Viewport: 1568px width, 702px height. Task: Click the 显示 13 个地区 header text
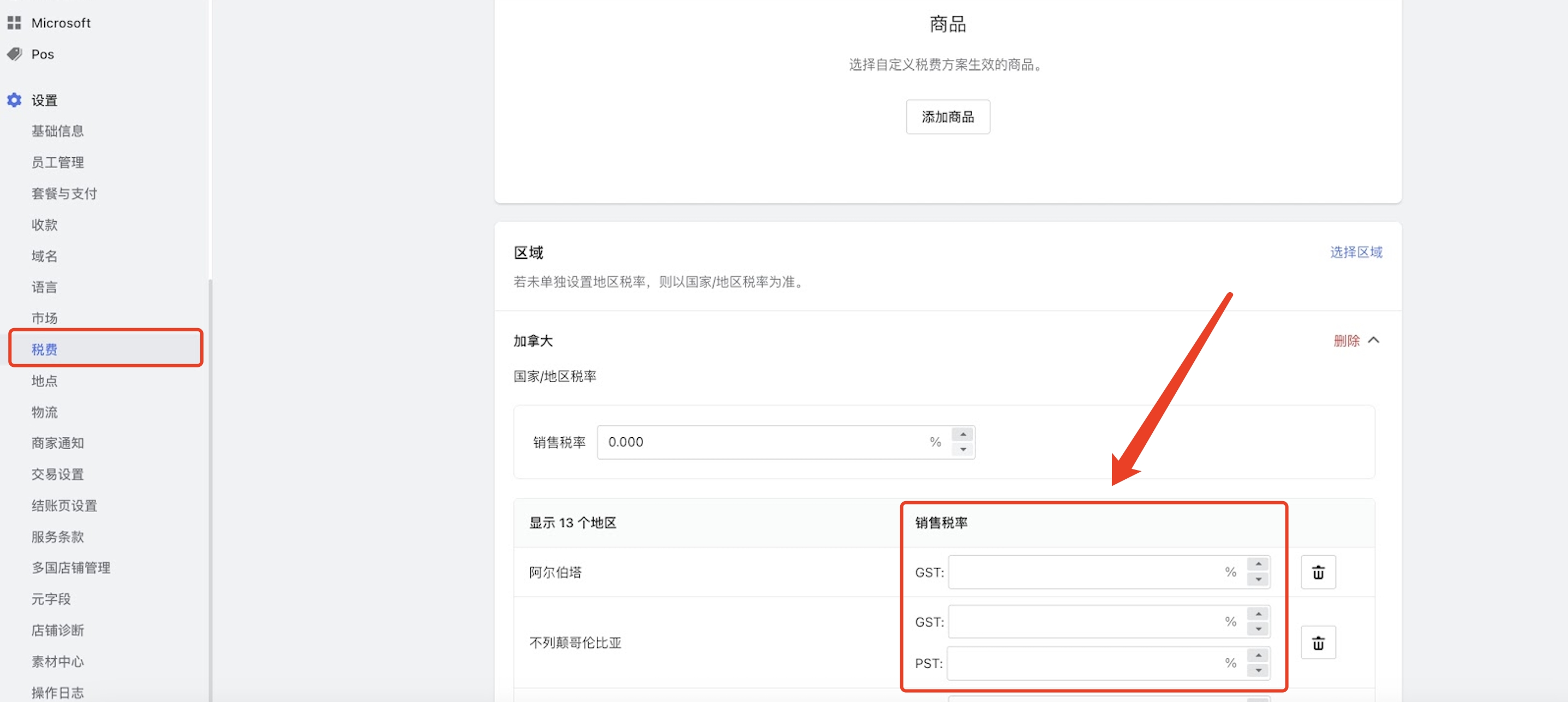pyautogui.click(x=573, y=523)
